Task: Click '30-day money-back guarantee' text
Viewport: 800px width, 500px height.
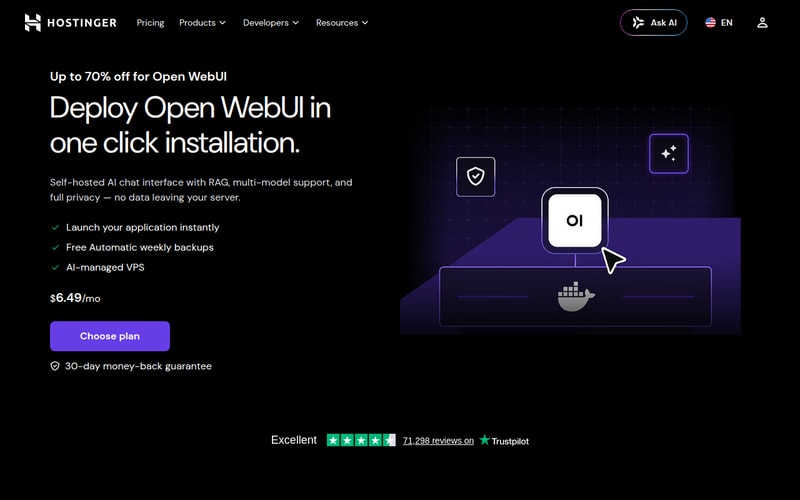Action: (x=138, y=366)
